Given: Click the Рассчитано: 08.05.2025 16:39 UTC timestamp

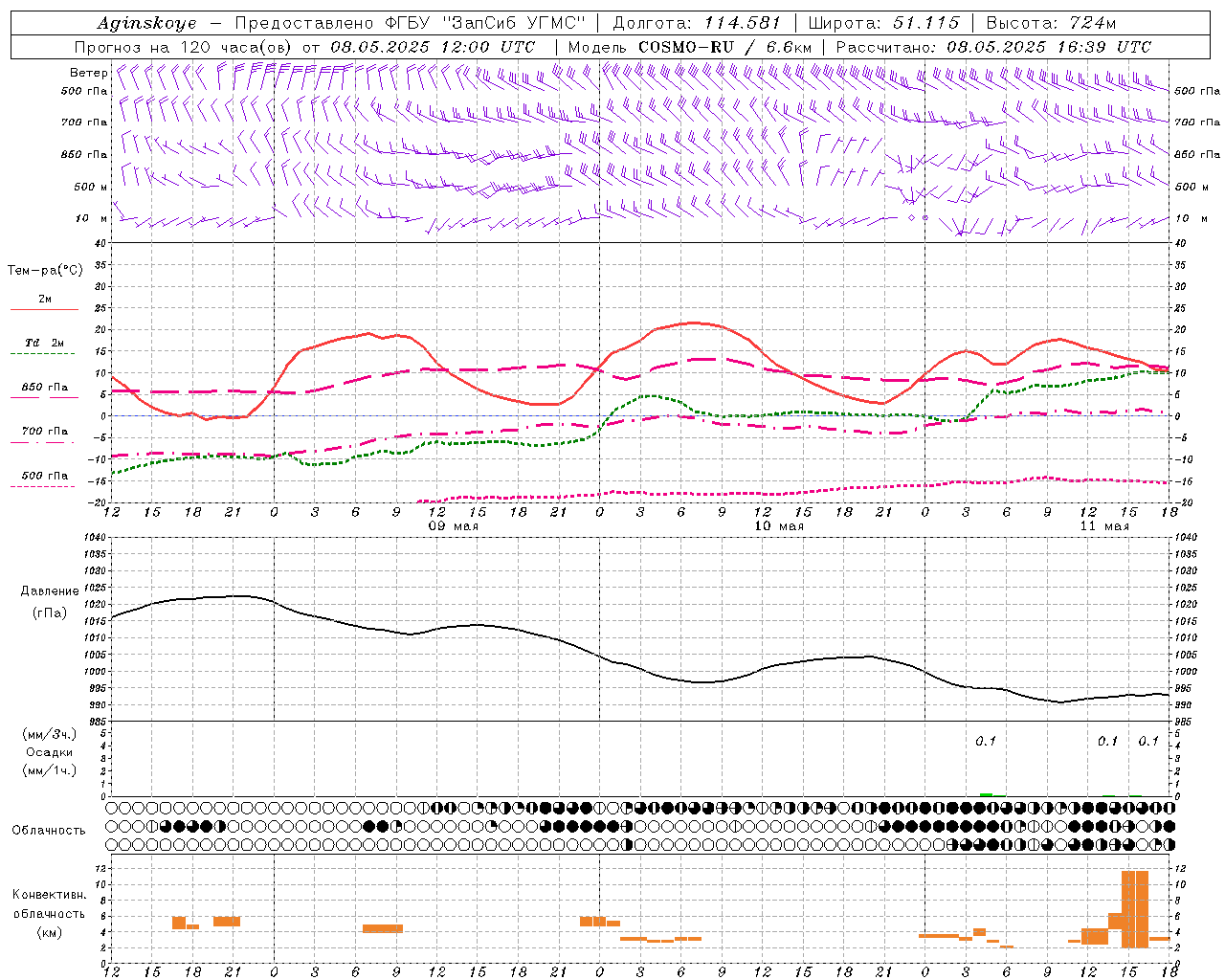Looking at the screenshot, I should point(993,47).
